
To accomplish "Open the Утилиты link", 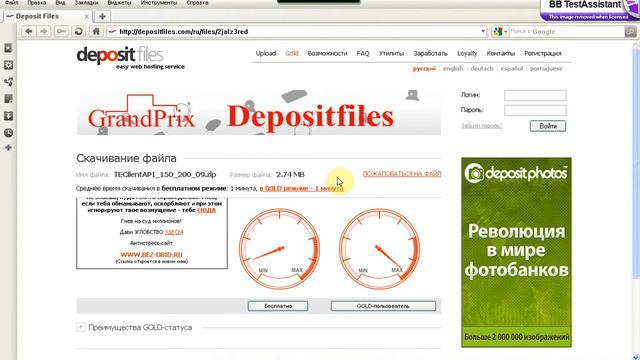I will click(391, 53).
